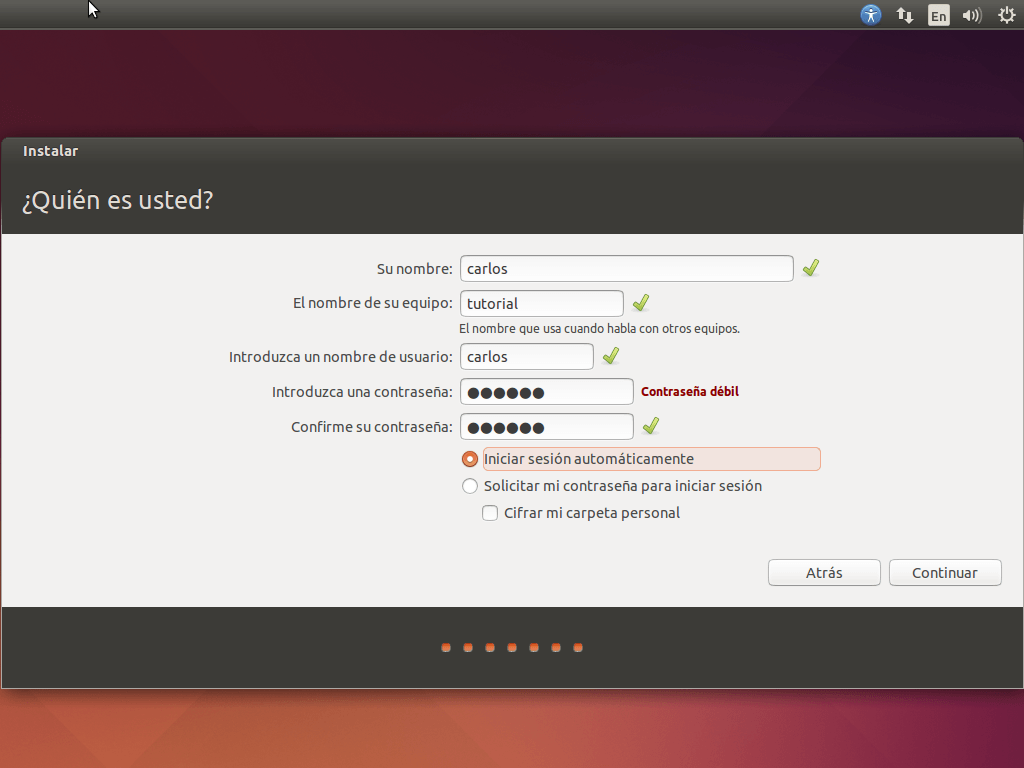Image resolution: width=1024 pixels, height=768 pixels.
Task: Enable Cifrar mi carpeta personal checkbox
Action: (x=490, y=513)
